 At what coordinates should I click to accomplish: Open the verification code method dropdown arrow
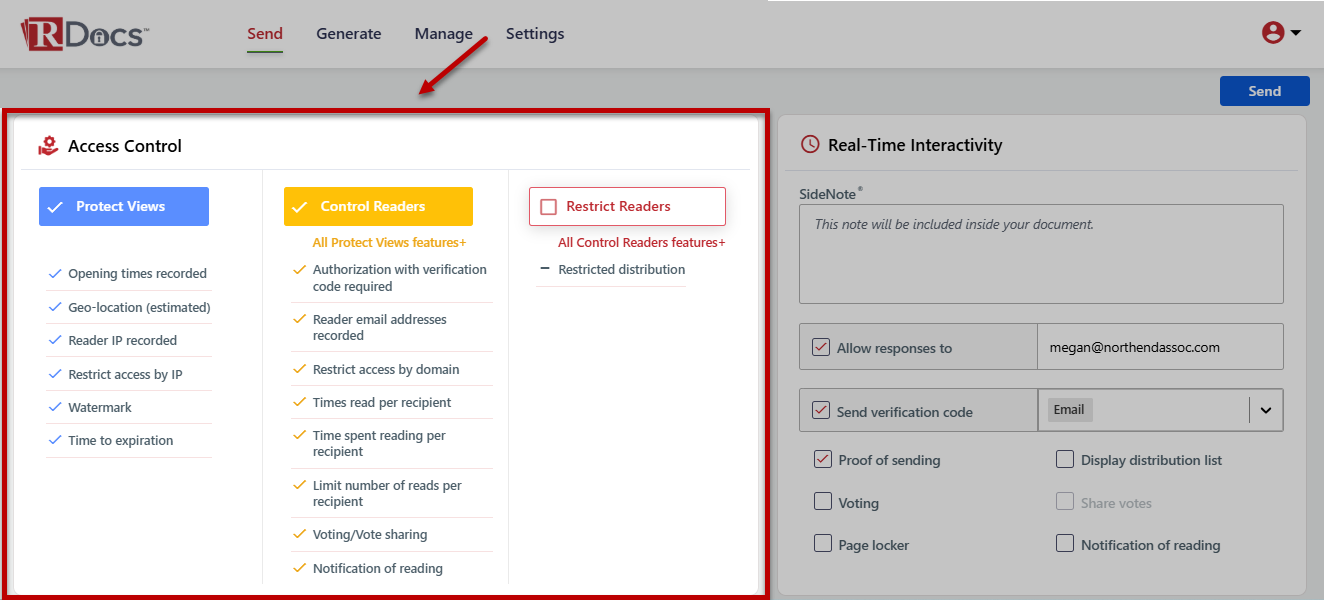click(x=1265, y=410)
